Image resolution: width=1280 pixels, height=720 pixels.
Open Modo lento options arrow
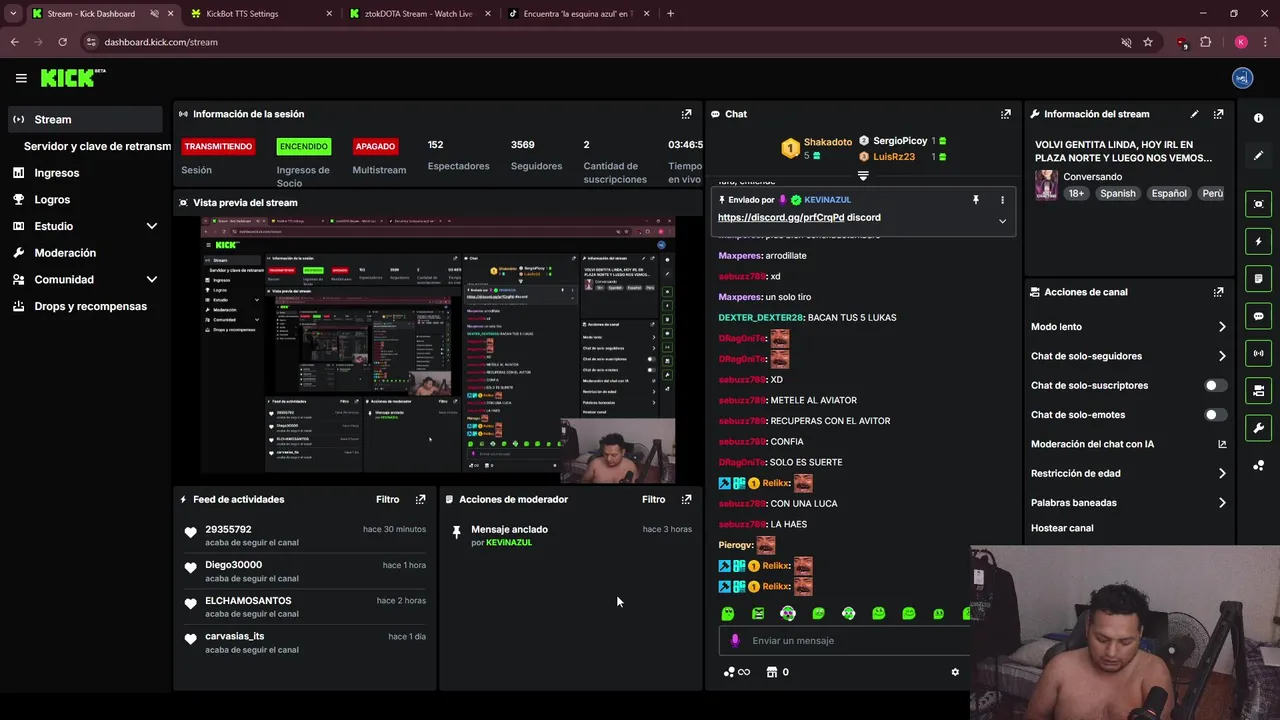click(x=1222, y=327)
